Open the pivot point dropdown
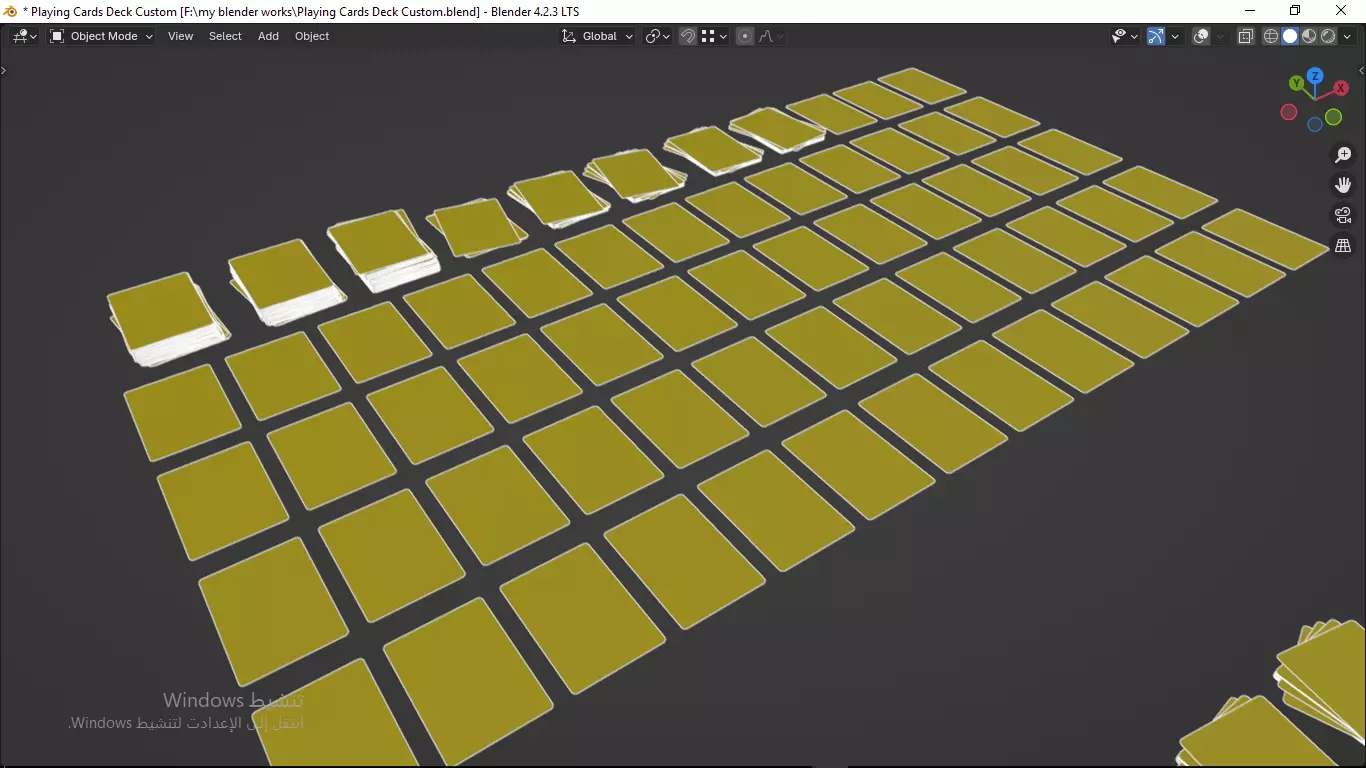The height and width of the screenshot is (768, 1366). click(x=657, y=36)
